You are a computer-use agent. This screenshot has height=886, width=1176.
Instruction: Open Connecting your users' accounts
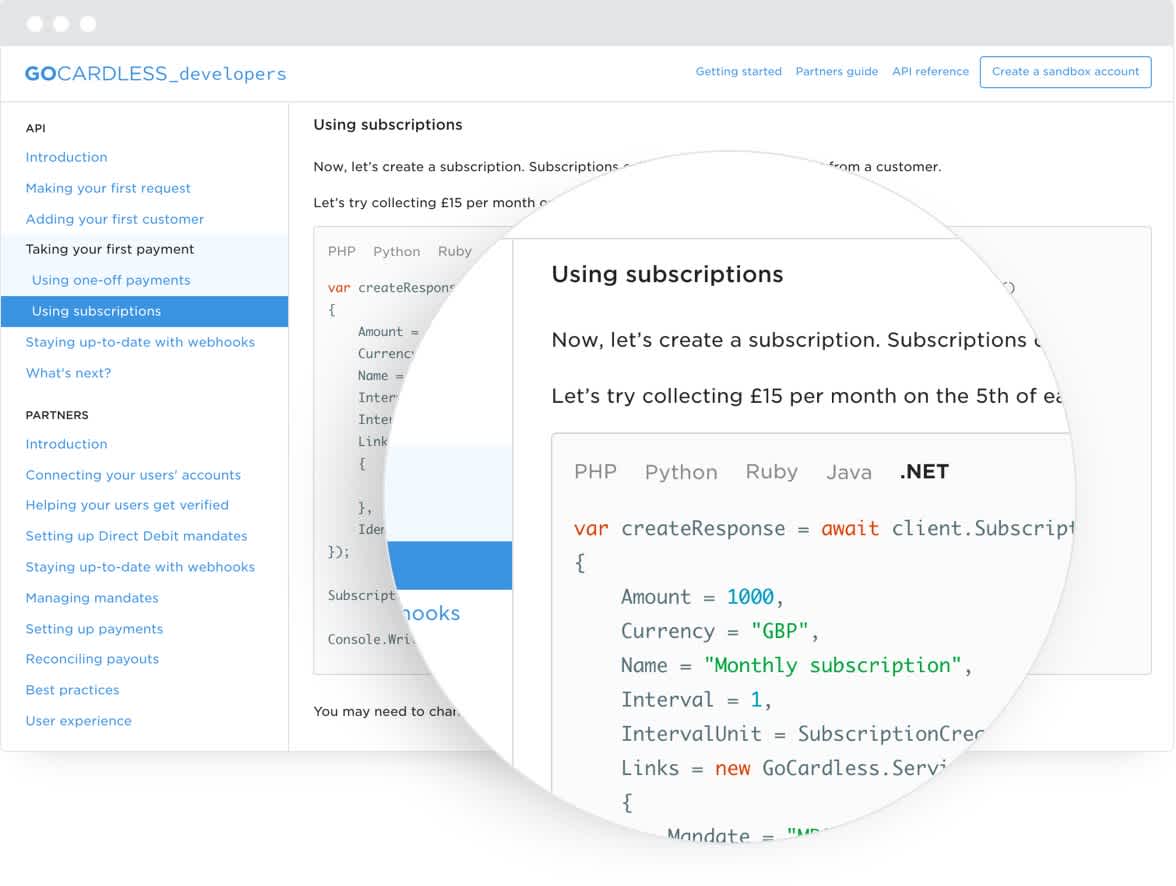(x=134, y=475)
